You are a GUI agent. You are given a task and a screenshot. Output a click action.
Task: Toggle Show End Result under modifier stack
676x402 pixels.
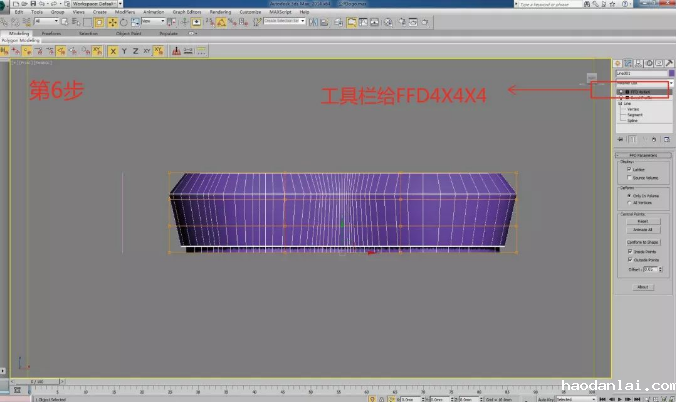[x=632, y=139]
